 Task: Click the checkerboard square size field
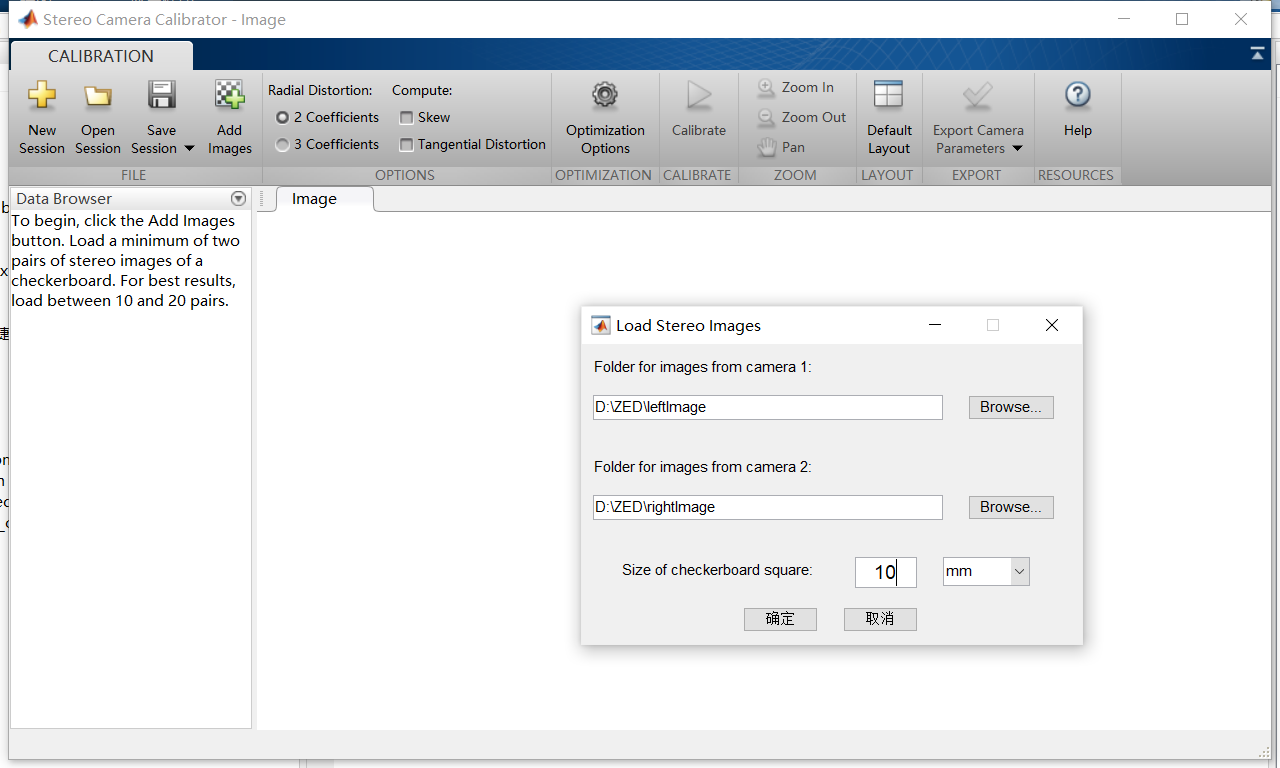(x=886, y=572)
